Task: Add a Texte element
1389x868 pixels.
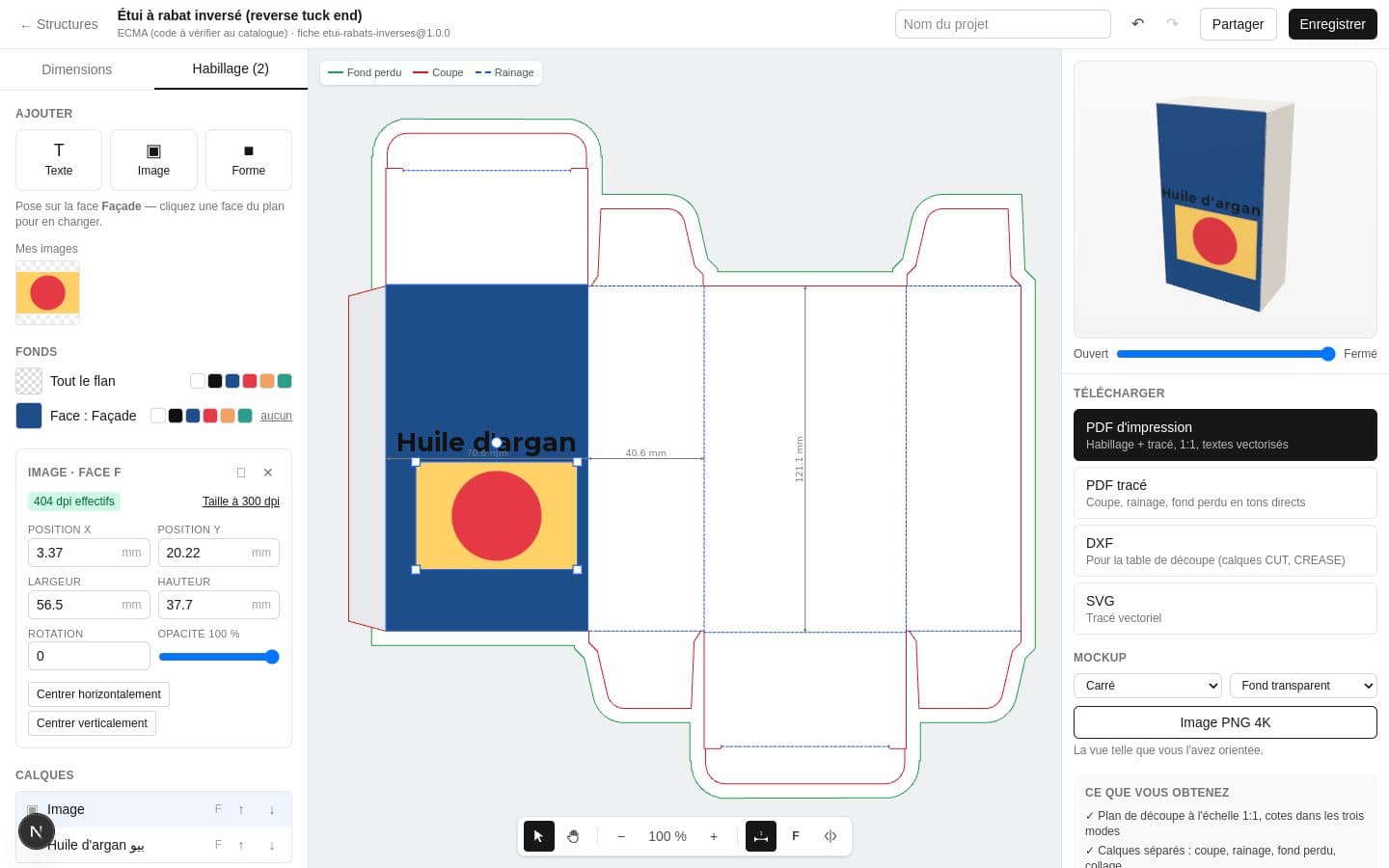Action: (59, 160)
